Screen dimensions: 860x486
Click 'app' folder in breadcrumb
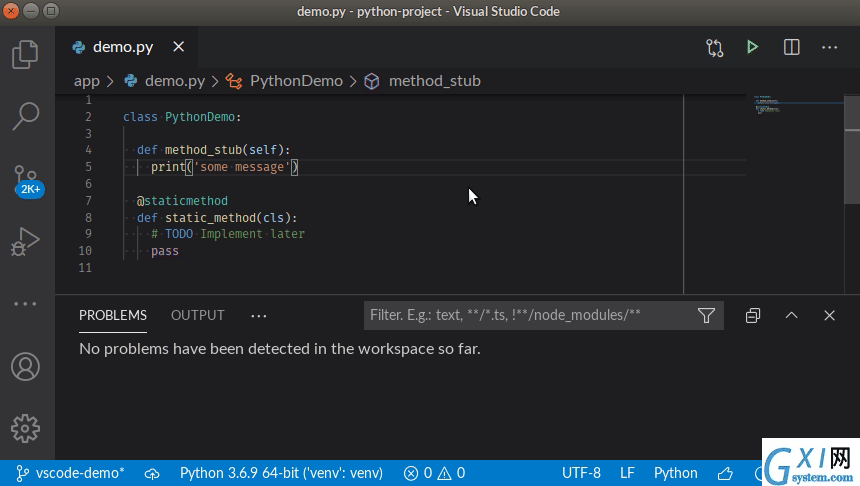coord(87,81)
